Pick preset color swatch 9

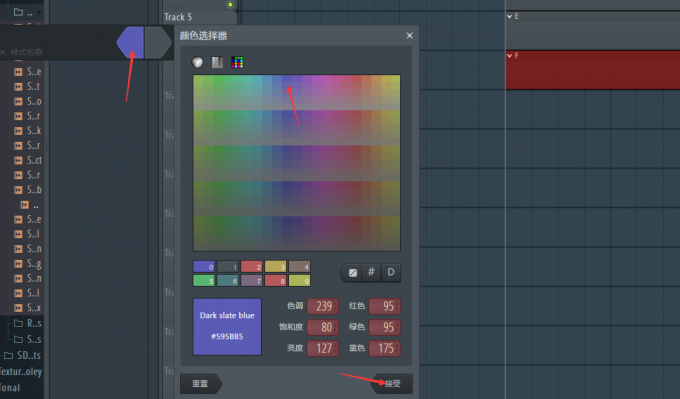(299, 281)
